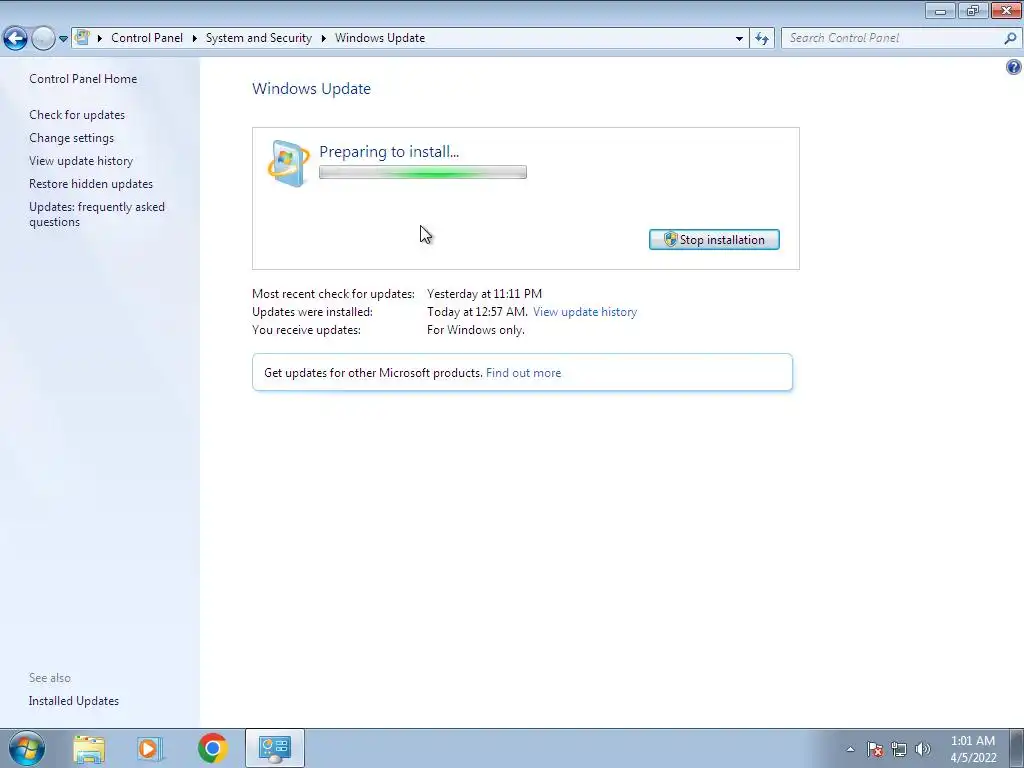Select Windows Update breadcrumb
The width and height of the screenshot is (1024, 768).
click(x=380, y=38)
